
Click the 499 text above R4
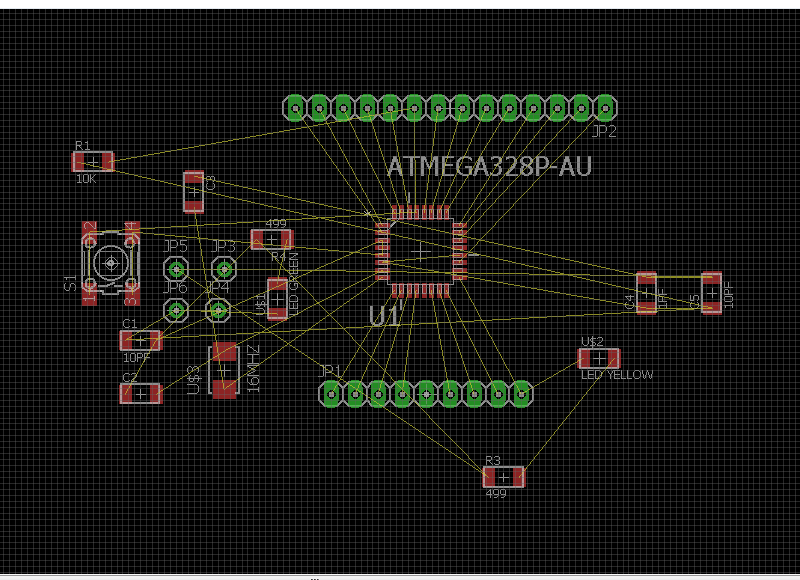(276, 223)
